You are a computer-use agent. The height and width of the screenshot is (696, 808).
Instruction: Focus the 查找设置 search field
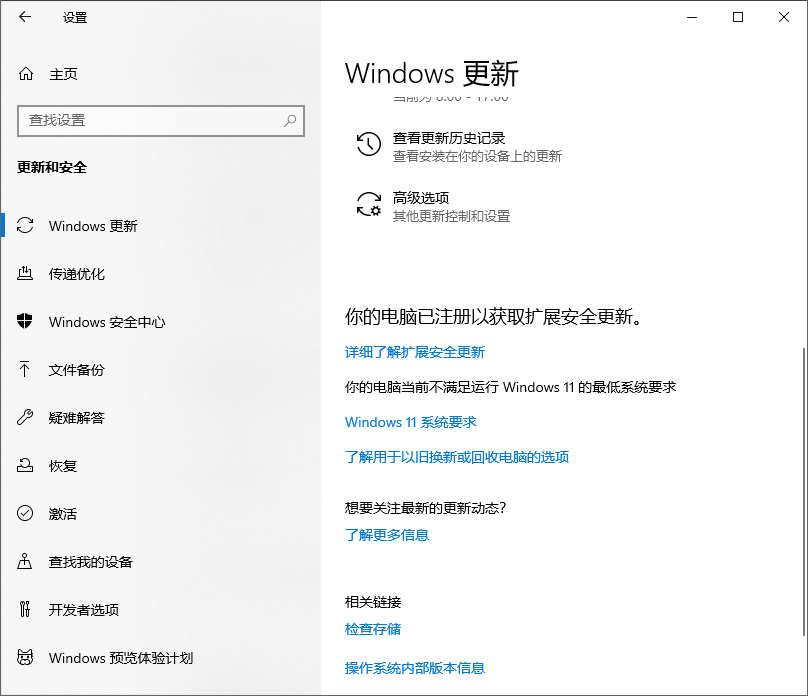[161, 121]
